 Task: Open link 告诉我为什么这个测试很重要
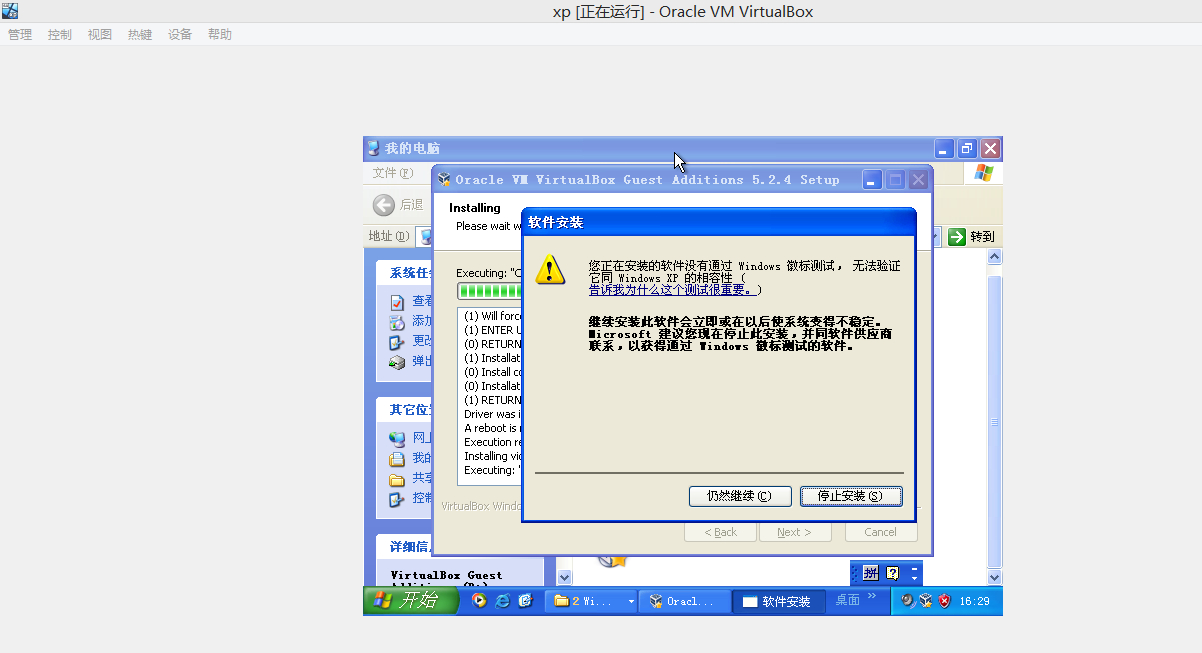(670, 290)
